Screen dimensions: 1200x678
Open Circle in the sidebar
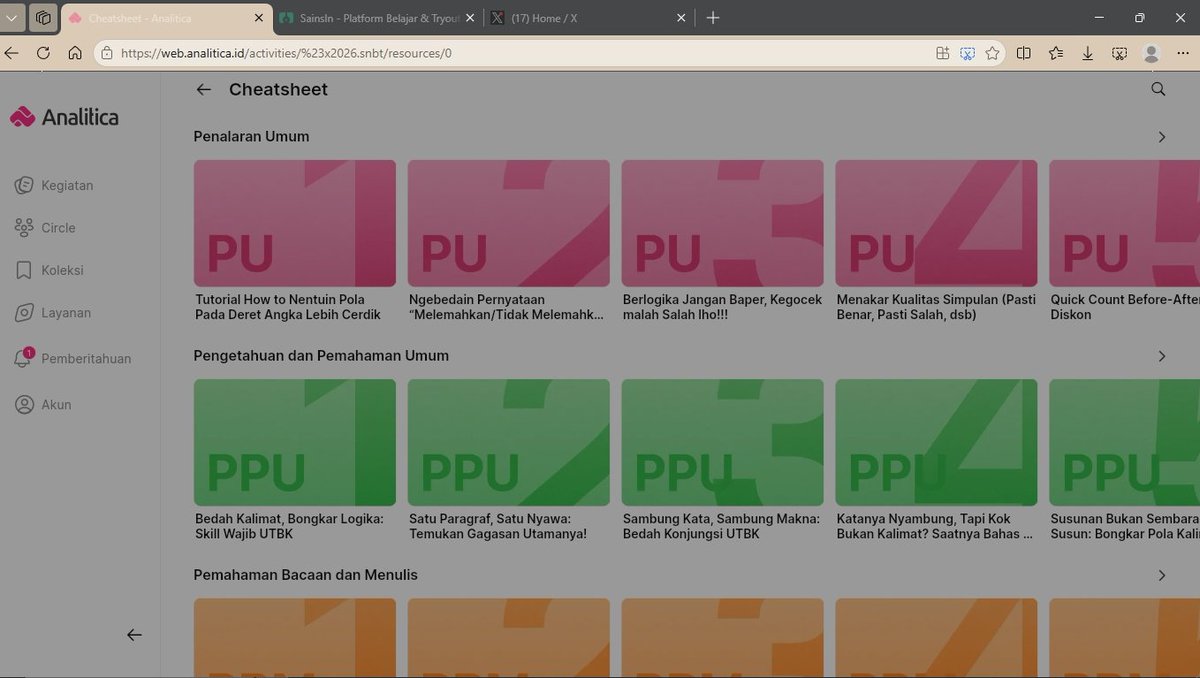pos(46,228)
